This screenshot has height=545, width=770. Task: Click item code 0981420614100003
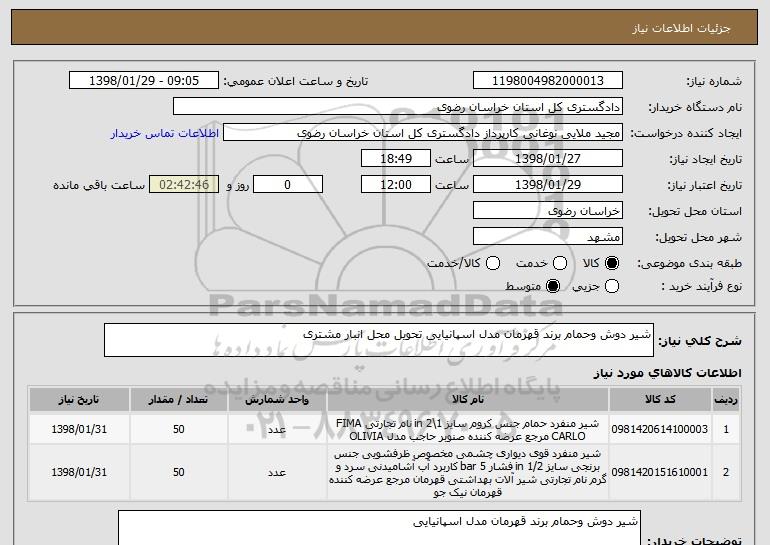[660, 429]
